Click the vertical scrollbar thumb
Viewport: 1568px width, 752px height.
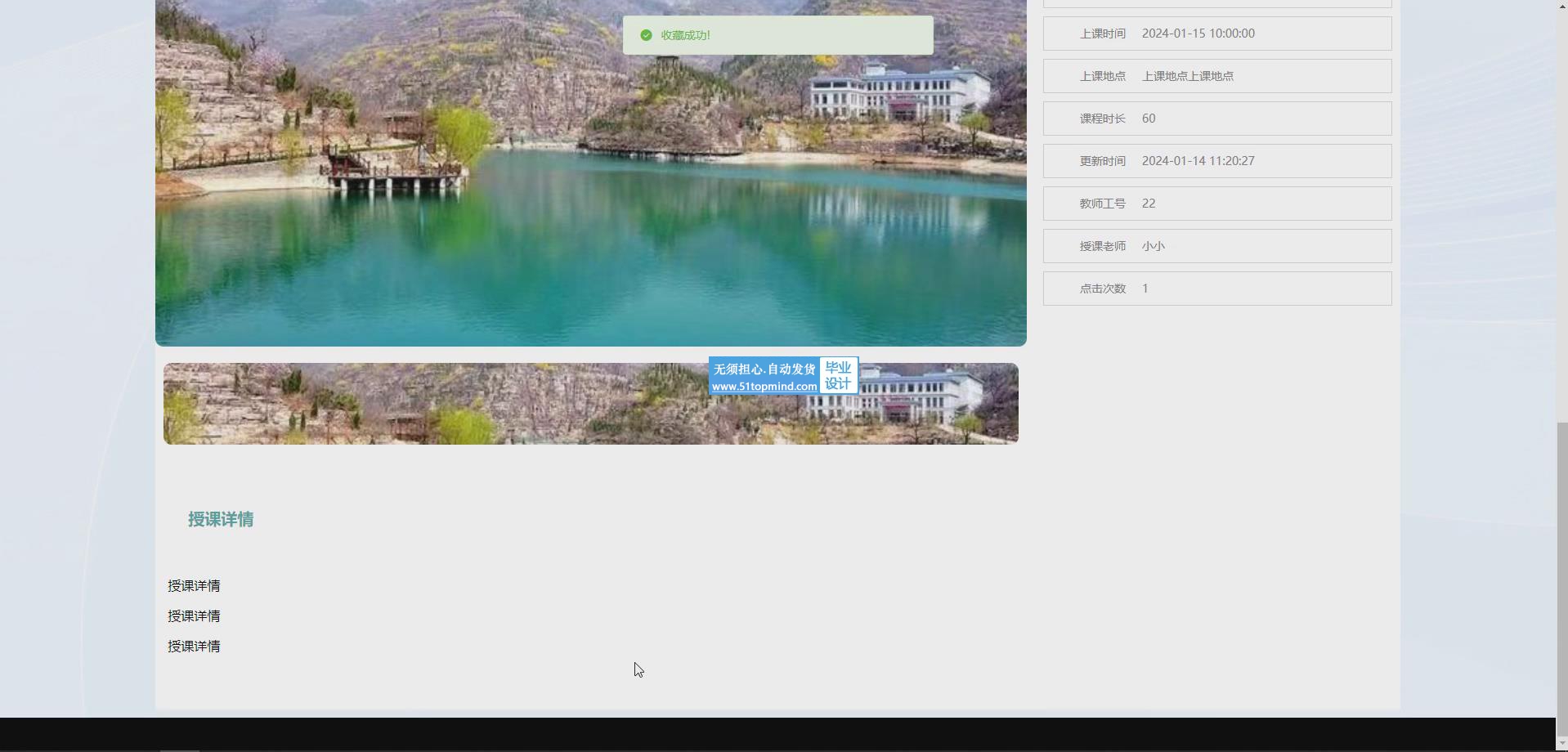click(x=1561, y=579)
